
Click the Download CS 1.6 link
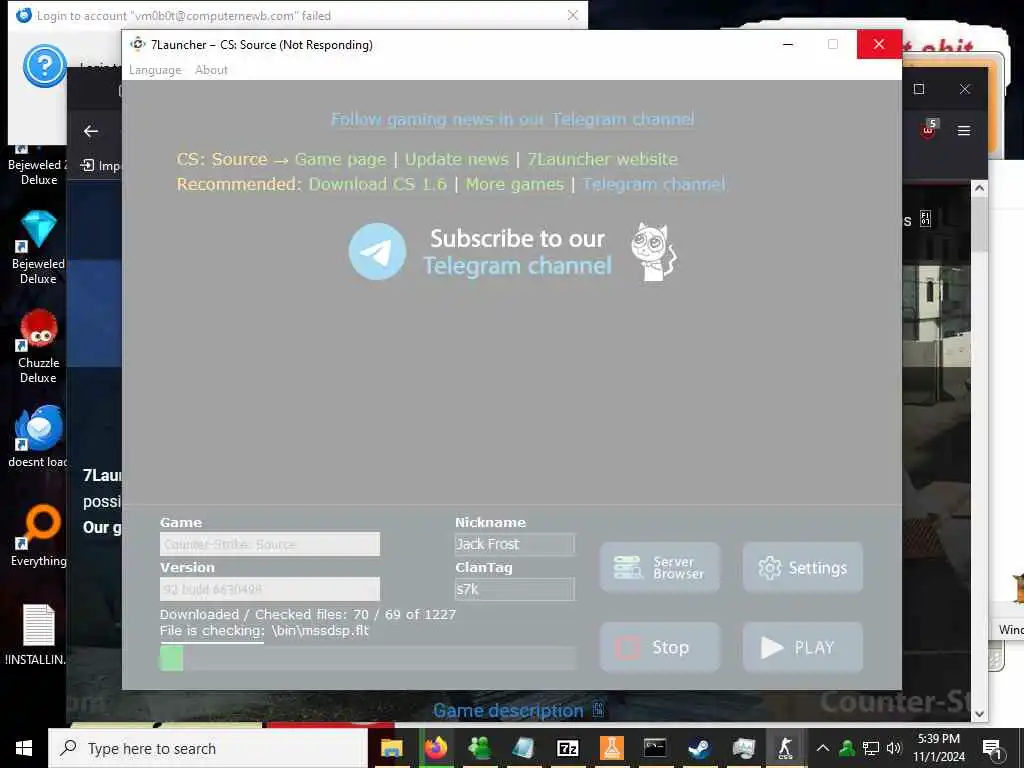[x=377, y=184]
